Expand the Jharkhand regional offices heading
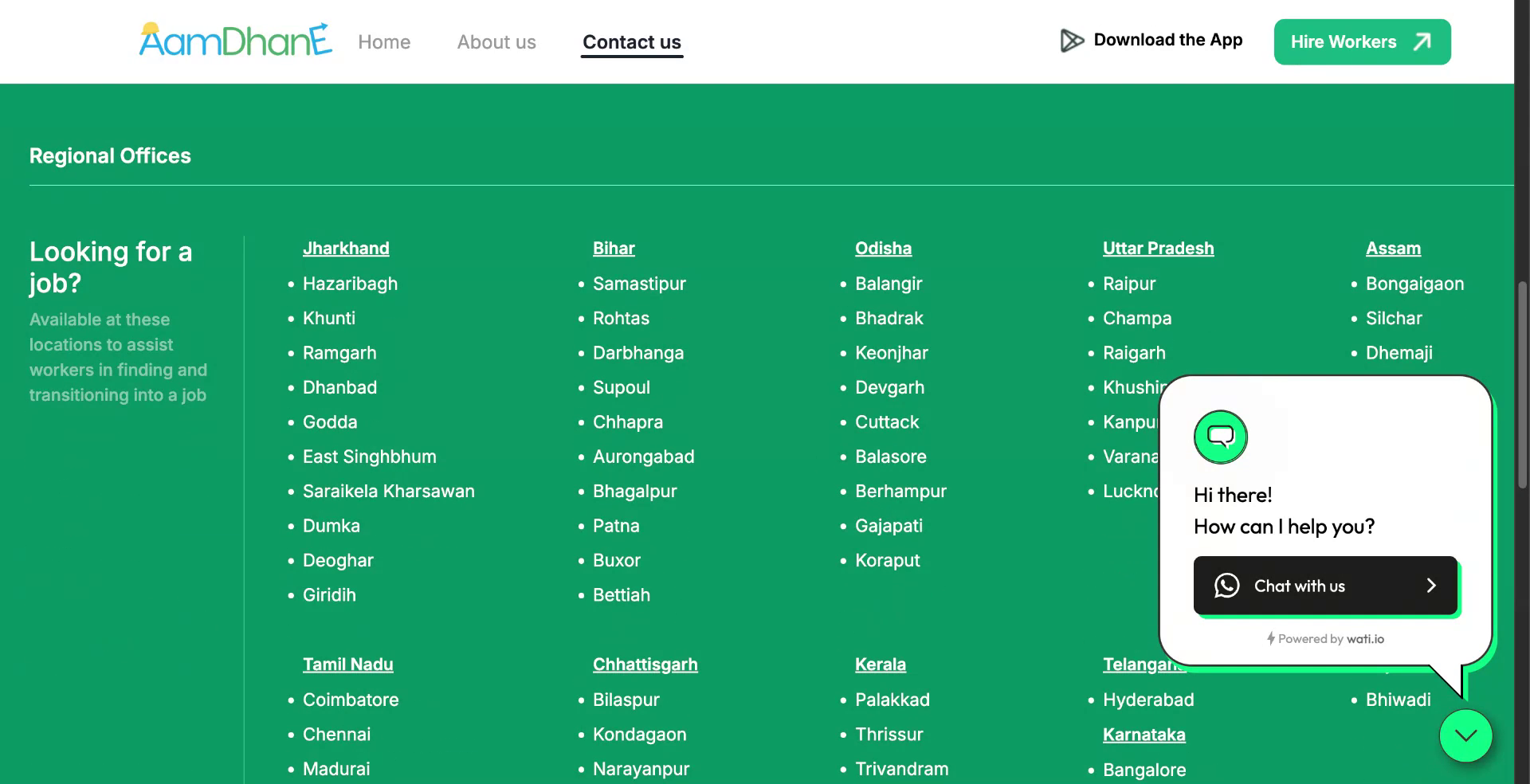 346,248
